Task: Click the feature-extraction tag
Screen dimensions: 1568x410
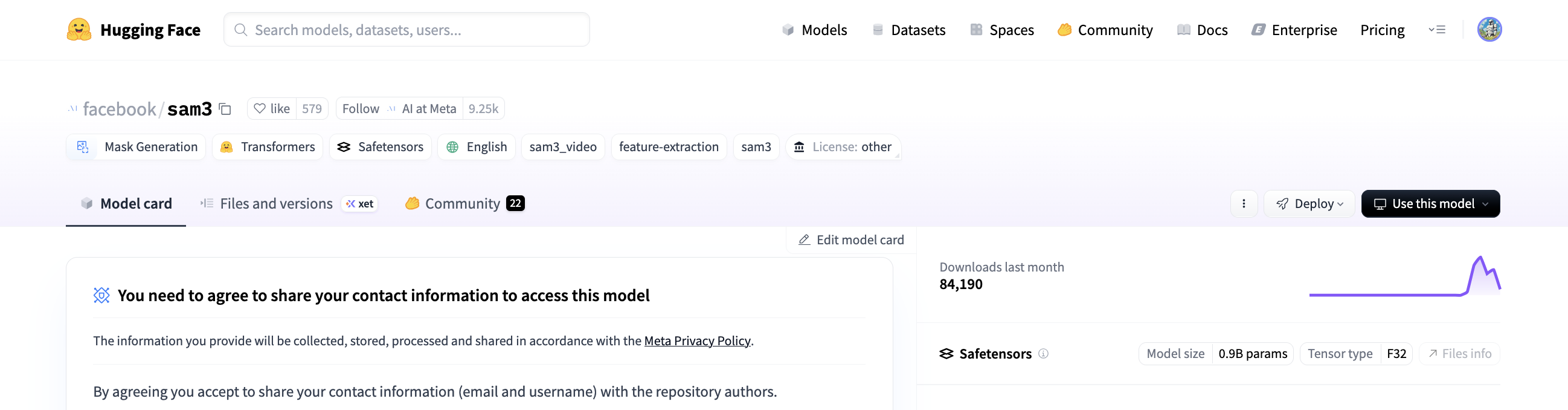Action: 669,147
